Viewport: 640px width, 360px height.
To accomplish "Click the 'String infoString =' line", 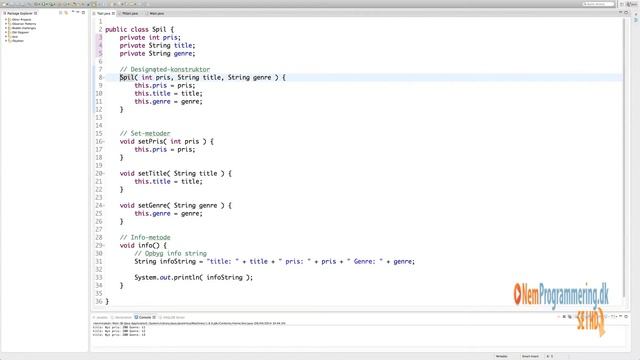I will pyautogui.click(x=274, y=262).
